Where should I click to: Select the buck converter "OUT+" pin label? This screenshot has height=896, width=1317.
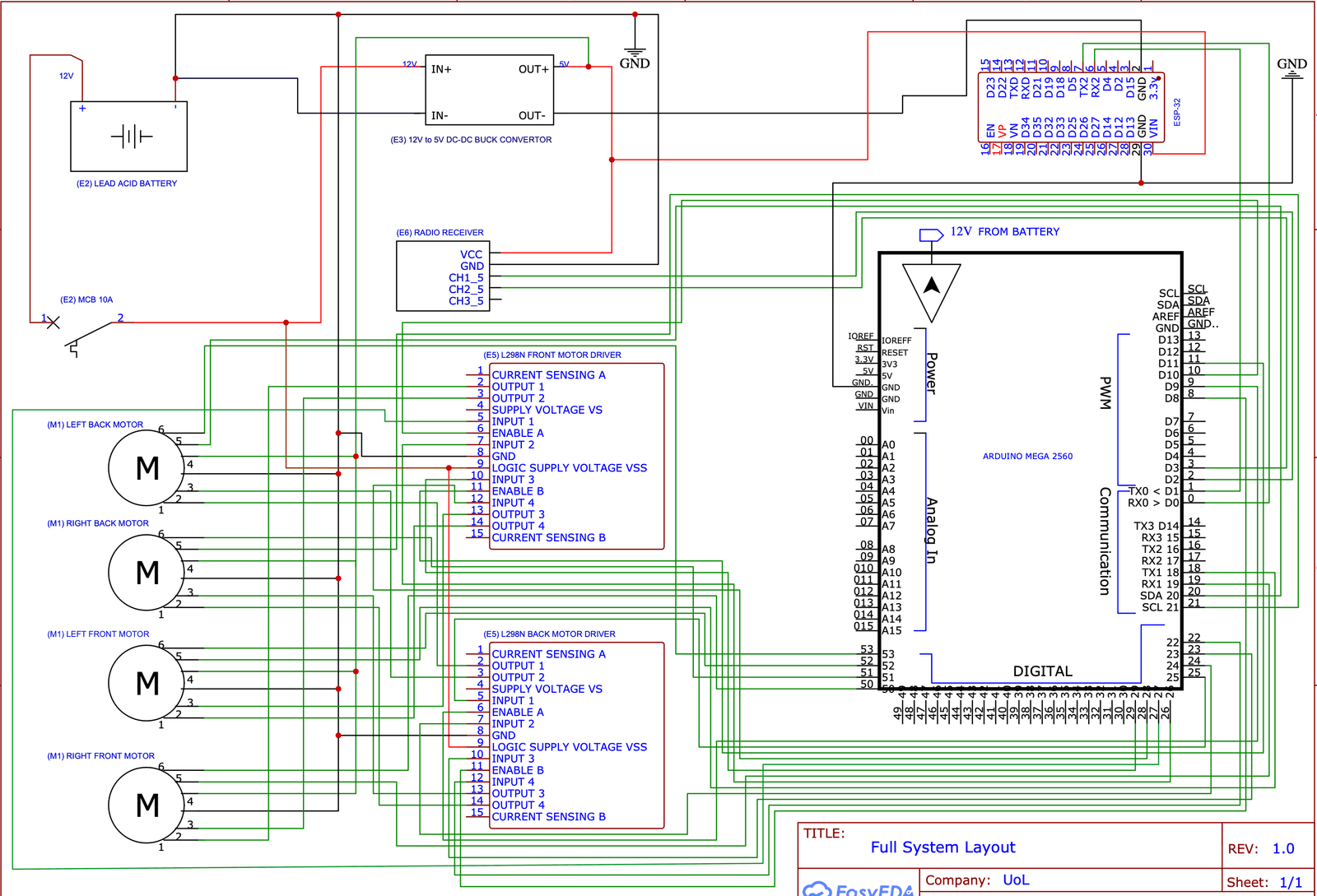533,69
